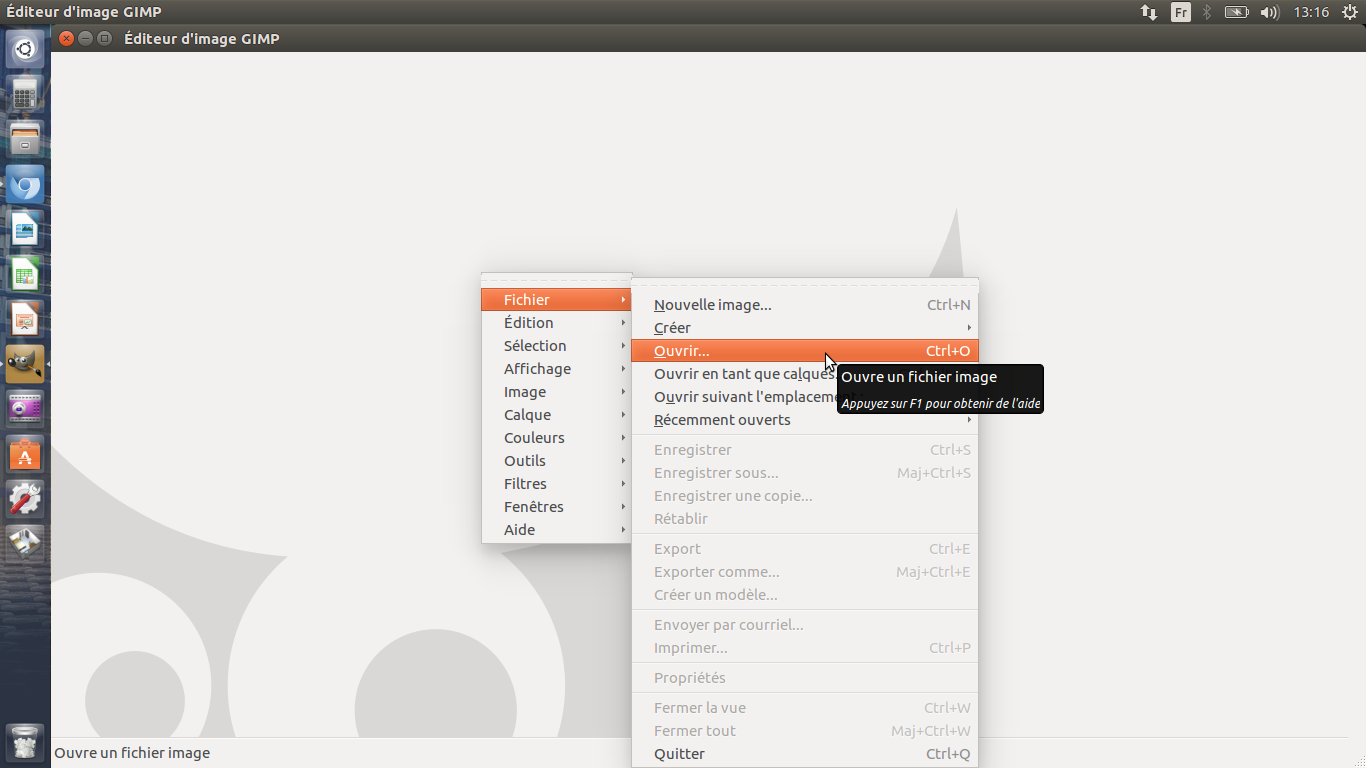
Task: Choose Quitter to exit GIMP
Action: click(x=805, y=754)
